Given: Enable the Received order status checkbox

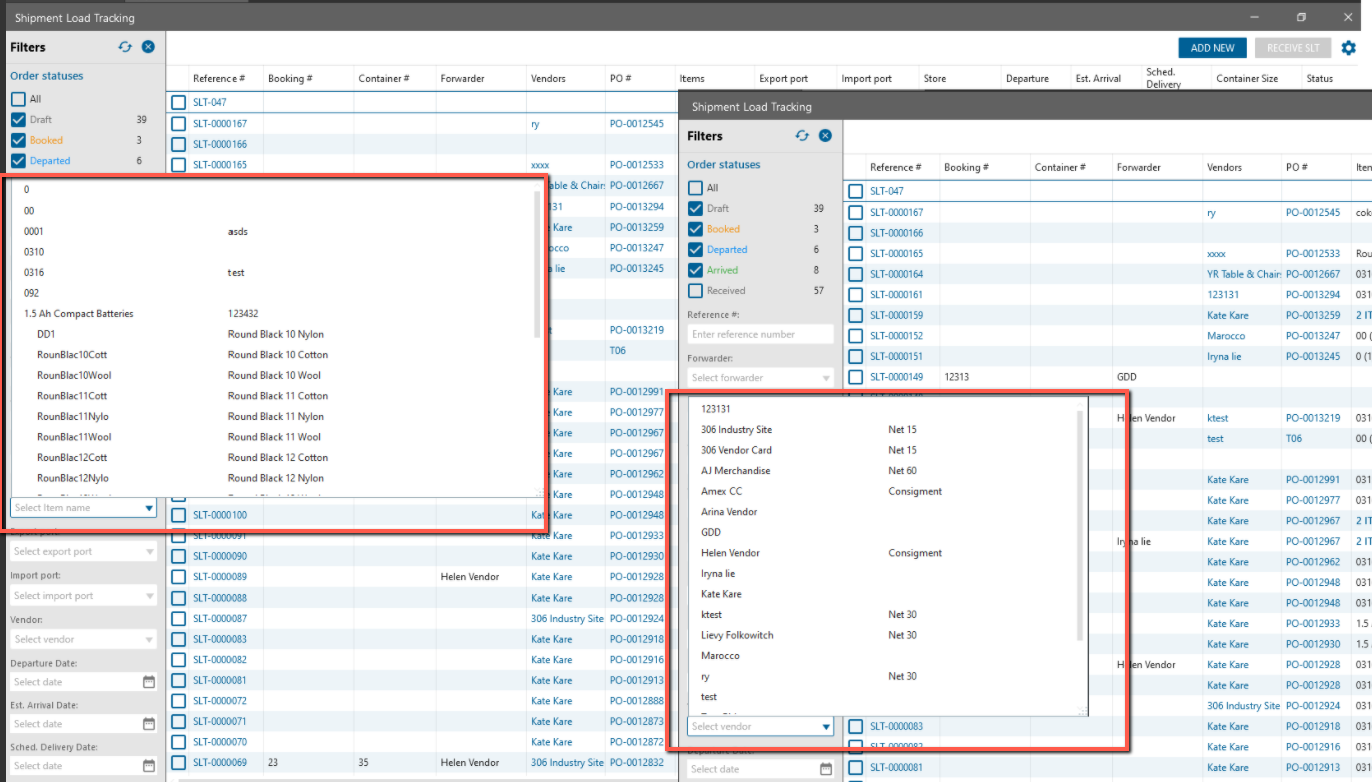Looking at the screenshot, I should (696, 291).
